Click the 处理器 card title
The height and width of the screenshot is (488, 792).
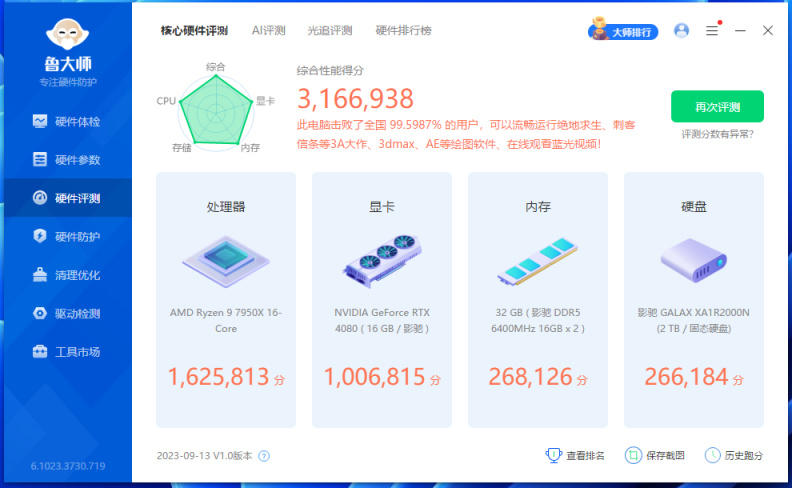[x=226, y=207]
